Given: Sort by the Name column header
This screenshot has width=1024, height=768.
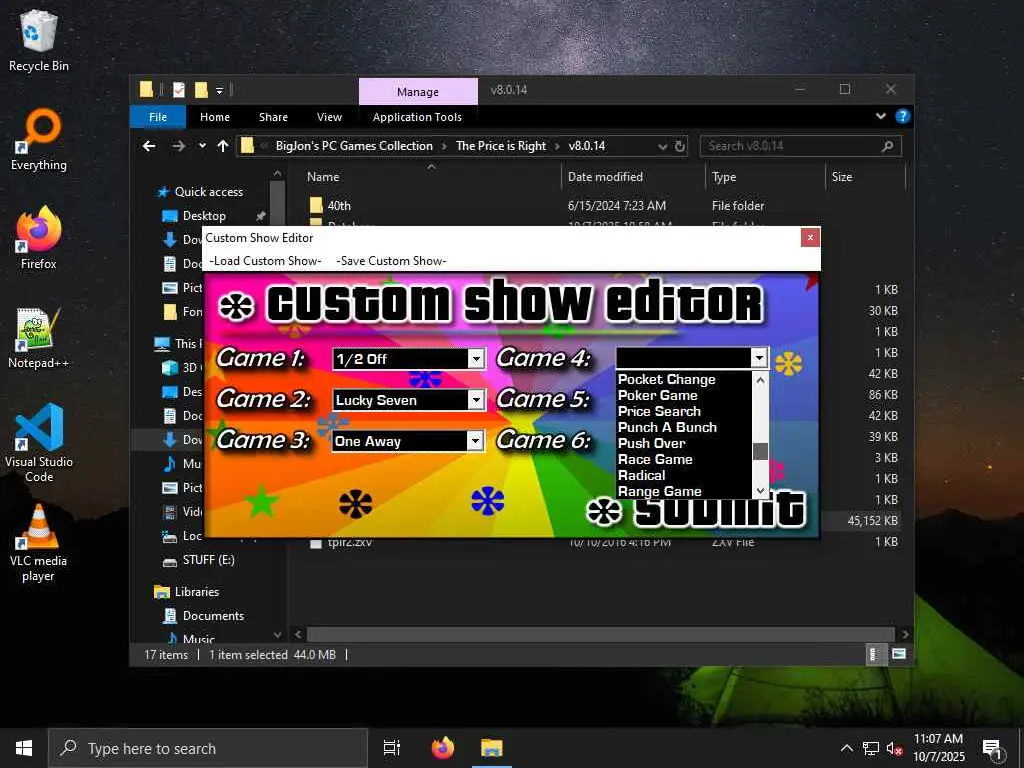Looking at the screenshot, I should 323,177.
